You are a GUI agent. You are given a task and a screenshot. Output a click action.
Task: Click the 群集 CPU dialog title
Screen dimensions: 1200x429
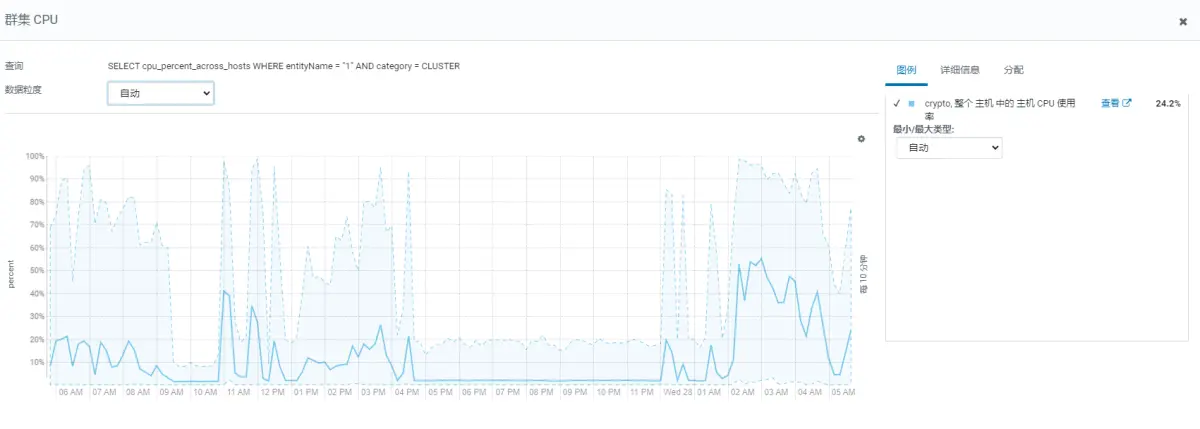[32, 20]
